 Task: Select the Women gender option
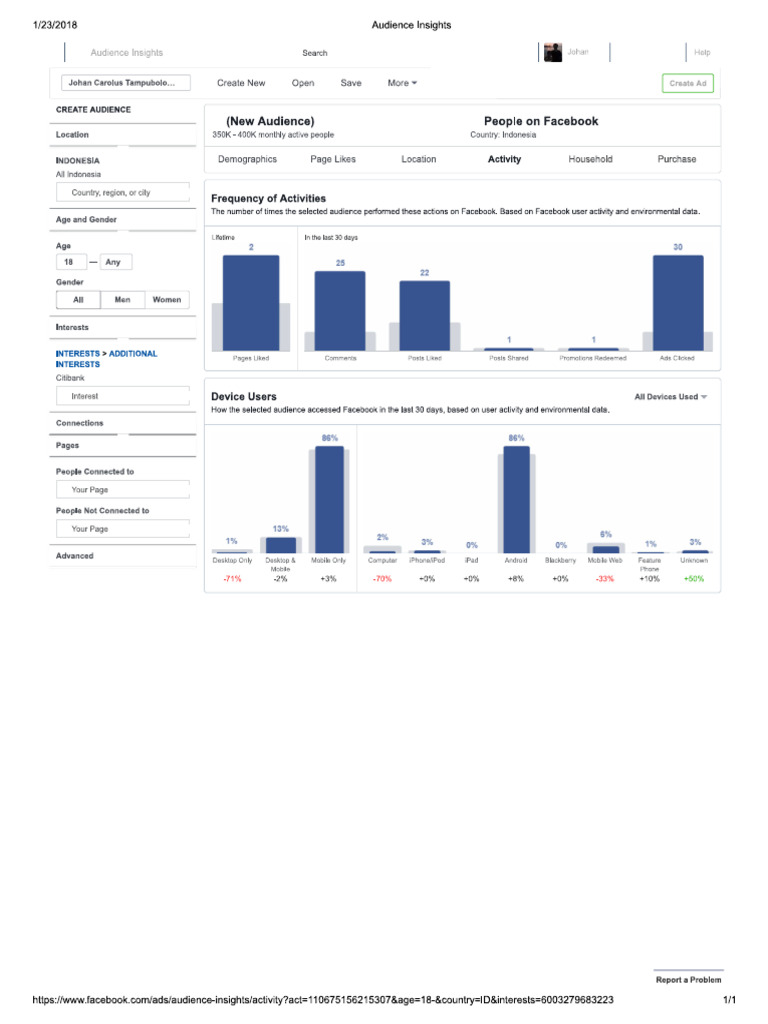(167, 300)
